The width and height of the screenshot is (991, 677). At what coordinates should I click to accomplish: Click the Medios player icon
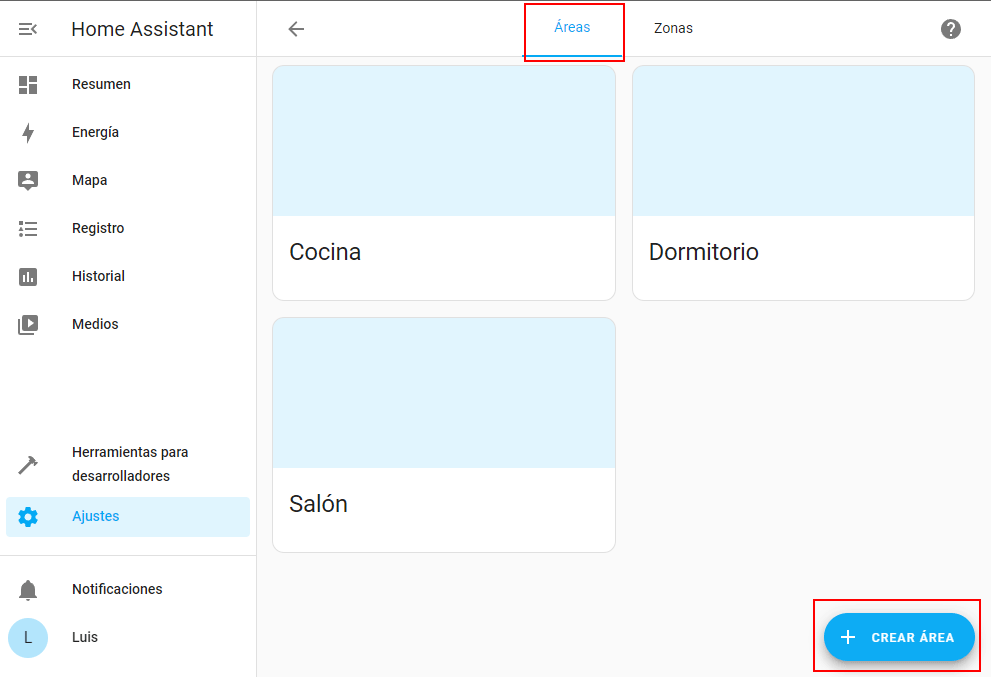(28, 325)
